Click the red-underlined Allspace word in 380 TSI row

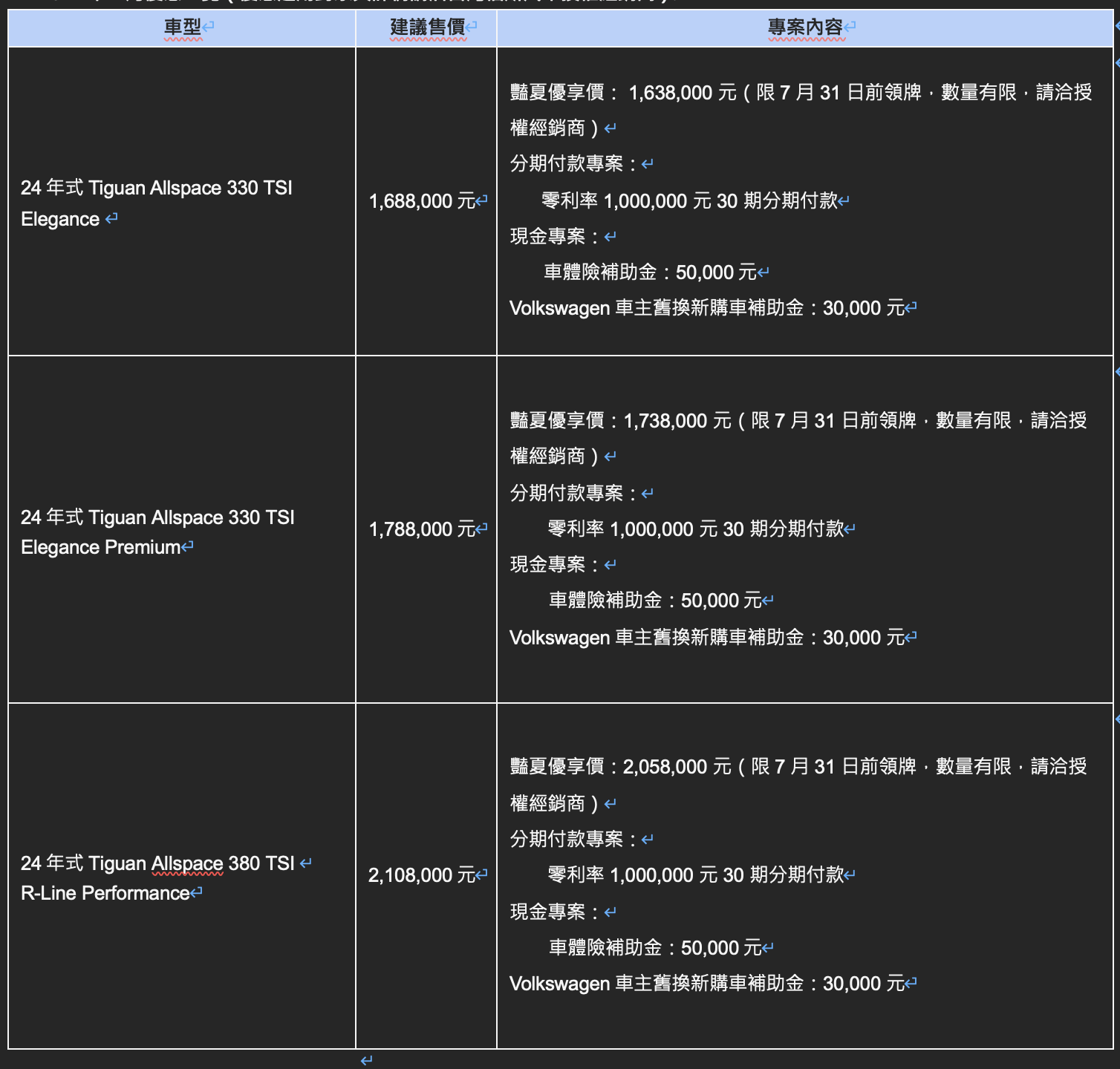pos(187,863)
